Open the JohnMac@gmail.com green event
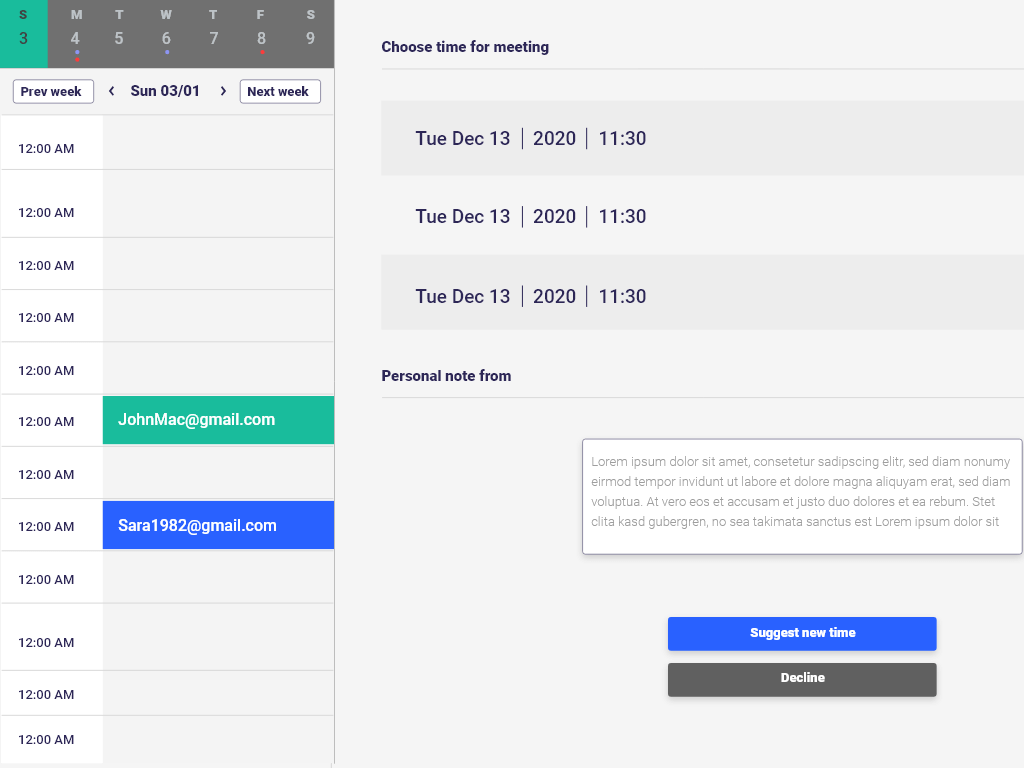 218,420
